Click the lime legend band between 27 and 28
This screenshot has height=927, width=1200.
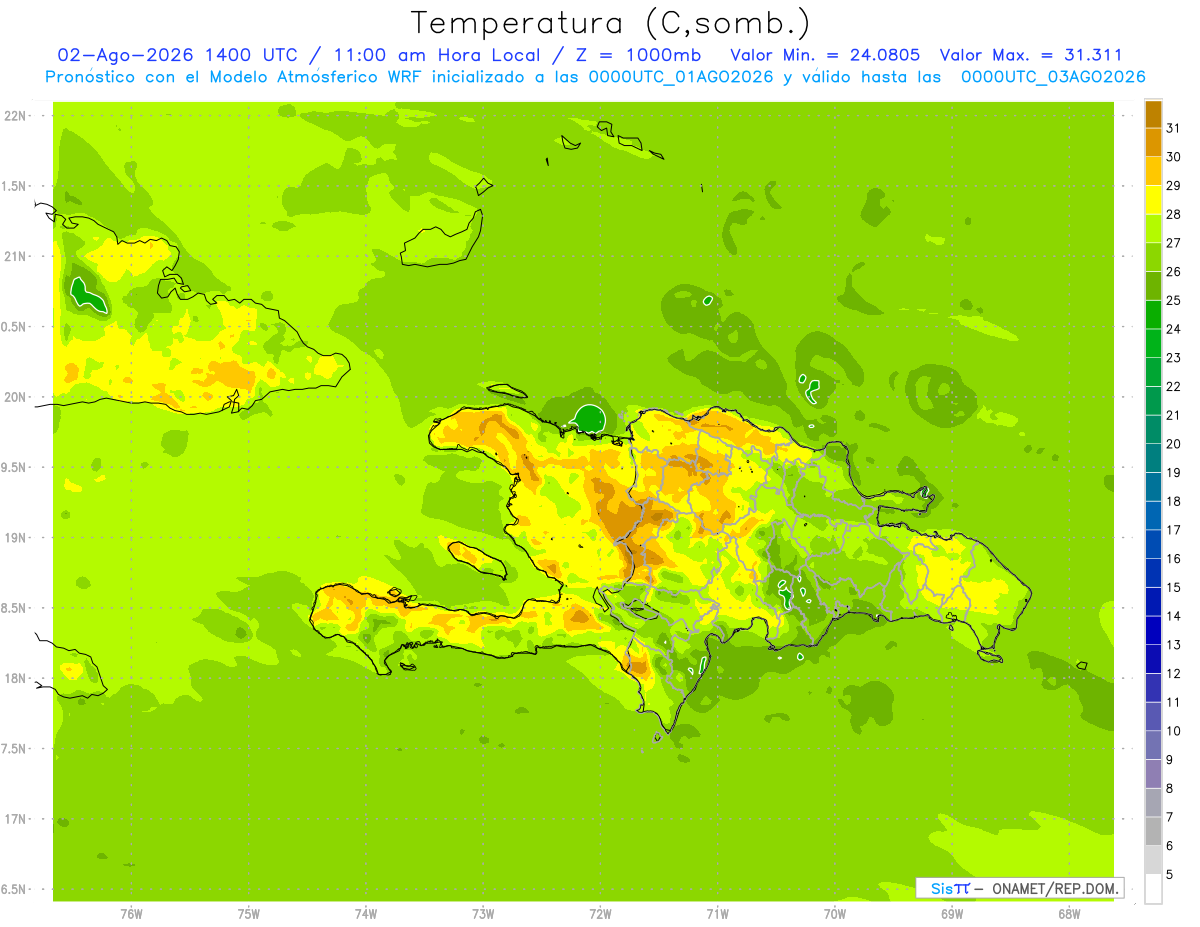click(x=1153, y=229)
